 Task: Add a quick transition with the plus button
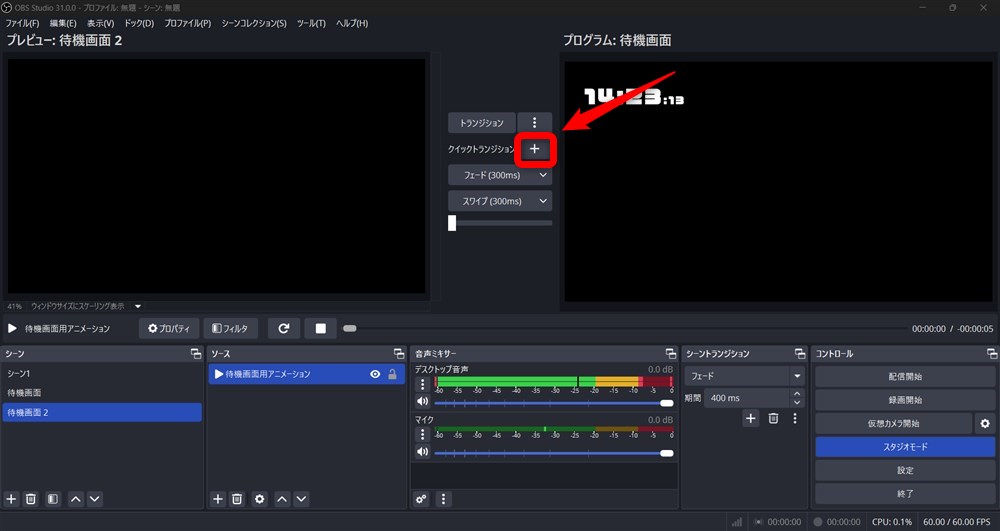pos(534,149)
